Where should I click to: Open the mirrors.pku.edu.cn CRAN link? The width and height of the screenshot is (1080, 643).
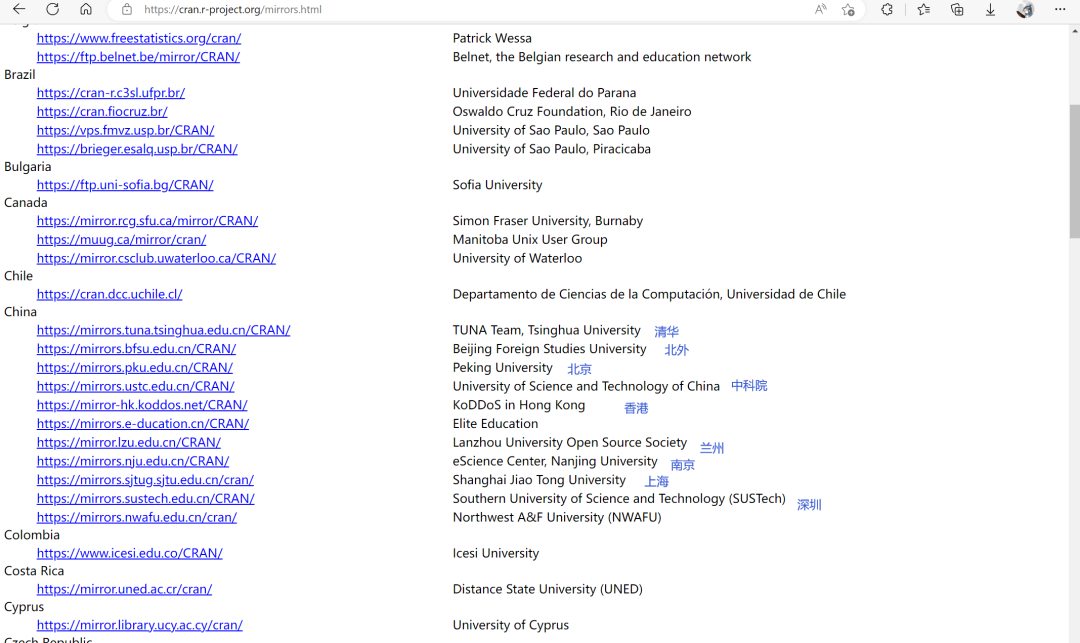click(134, 368)
